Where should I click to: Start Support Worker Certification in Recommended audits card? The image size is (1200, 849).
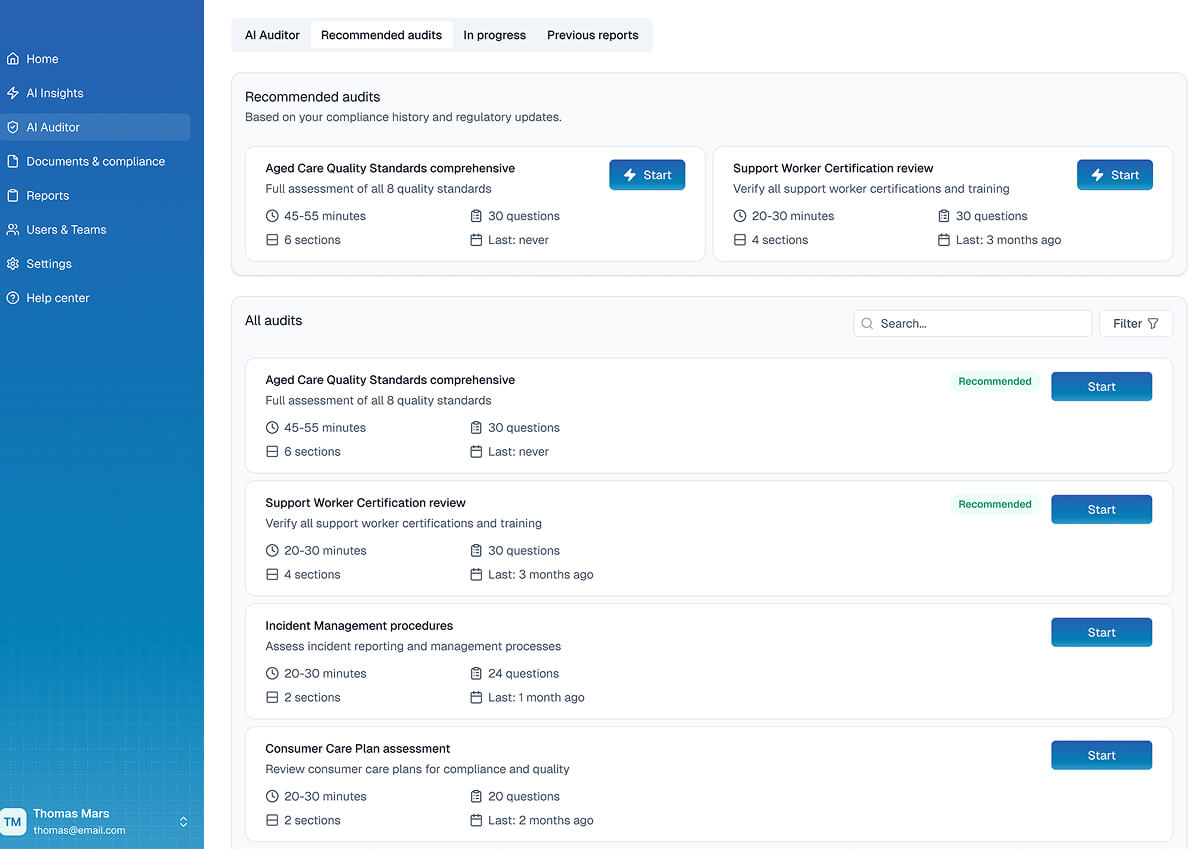click(x=1115, y=175)
